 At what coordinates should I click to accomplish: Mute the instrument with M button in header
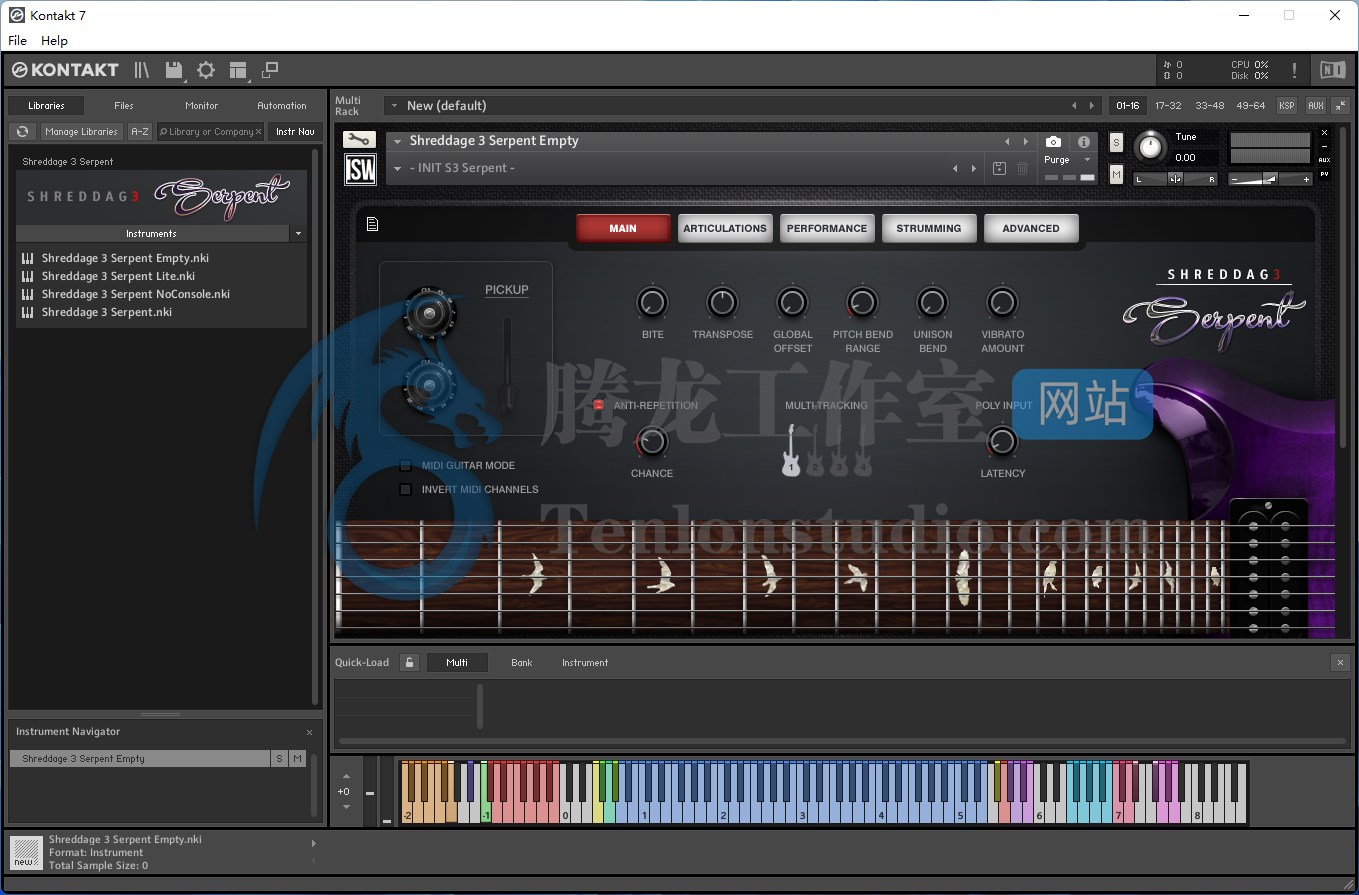tap(1117, 174)
